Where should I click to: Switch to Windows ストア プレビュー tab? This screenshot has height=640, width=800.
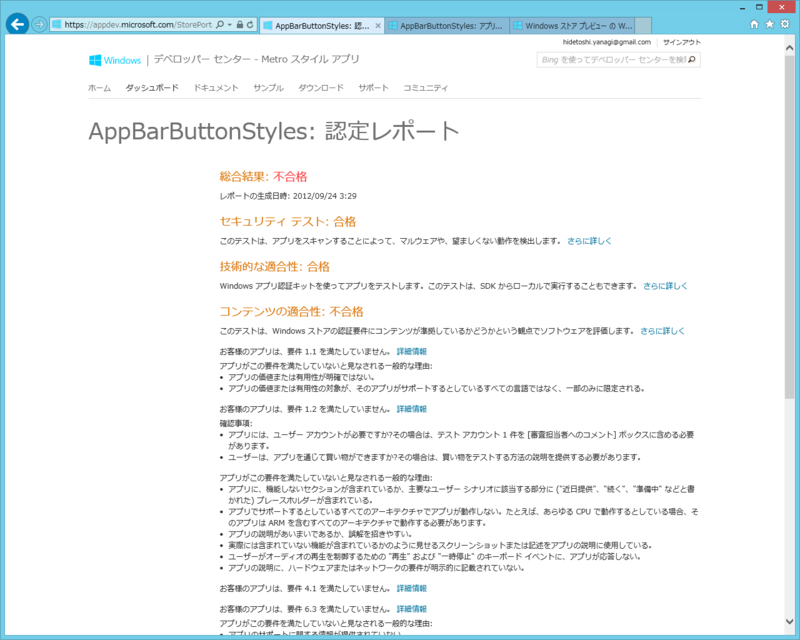tap(572, 26)
